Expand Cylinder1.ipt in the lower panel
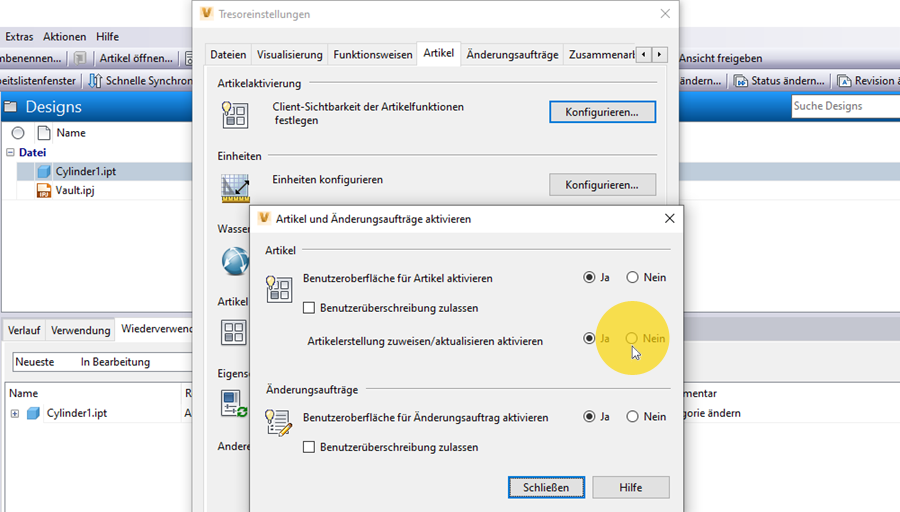Screen dimensions: 900x512 tap(15, 413)
